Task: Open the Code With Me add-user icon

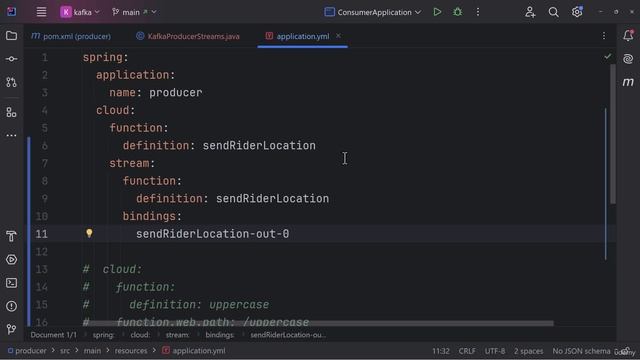Action: pyautogui.click(x=530, y=12)
